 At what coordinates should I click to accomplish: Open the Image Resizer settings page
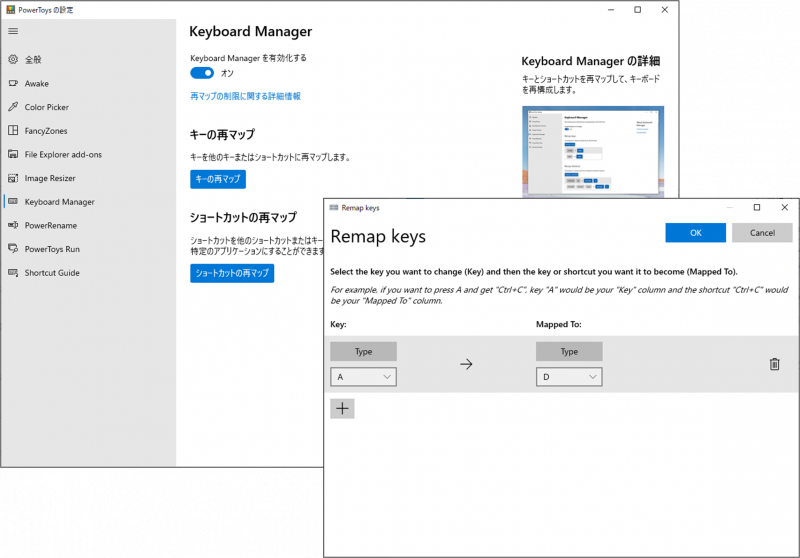pyautogui.click(x=87, y=178)
